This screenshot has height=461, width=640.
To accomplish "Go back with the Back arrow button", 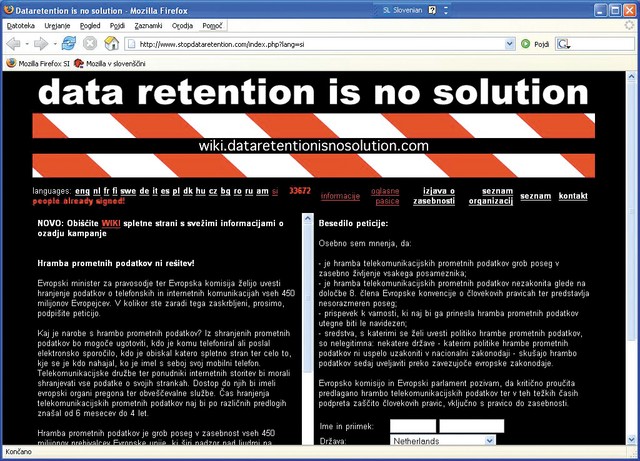I will click(x=13, y=44).
